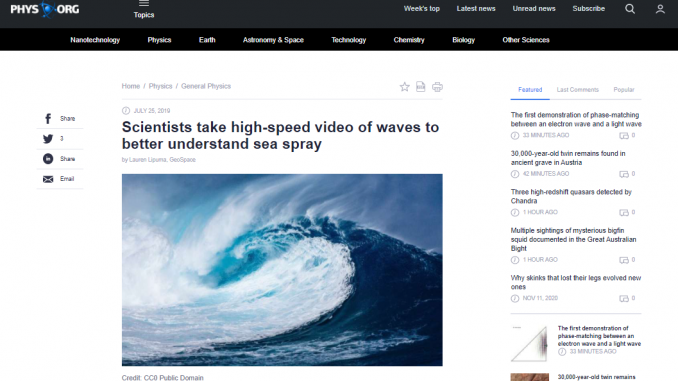Open phase-matching story beside thumbnail
Image resolution: width=678 pixels, height=381 pixels.
click(599, 336)
